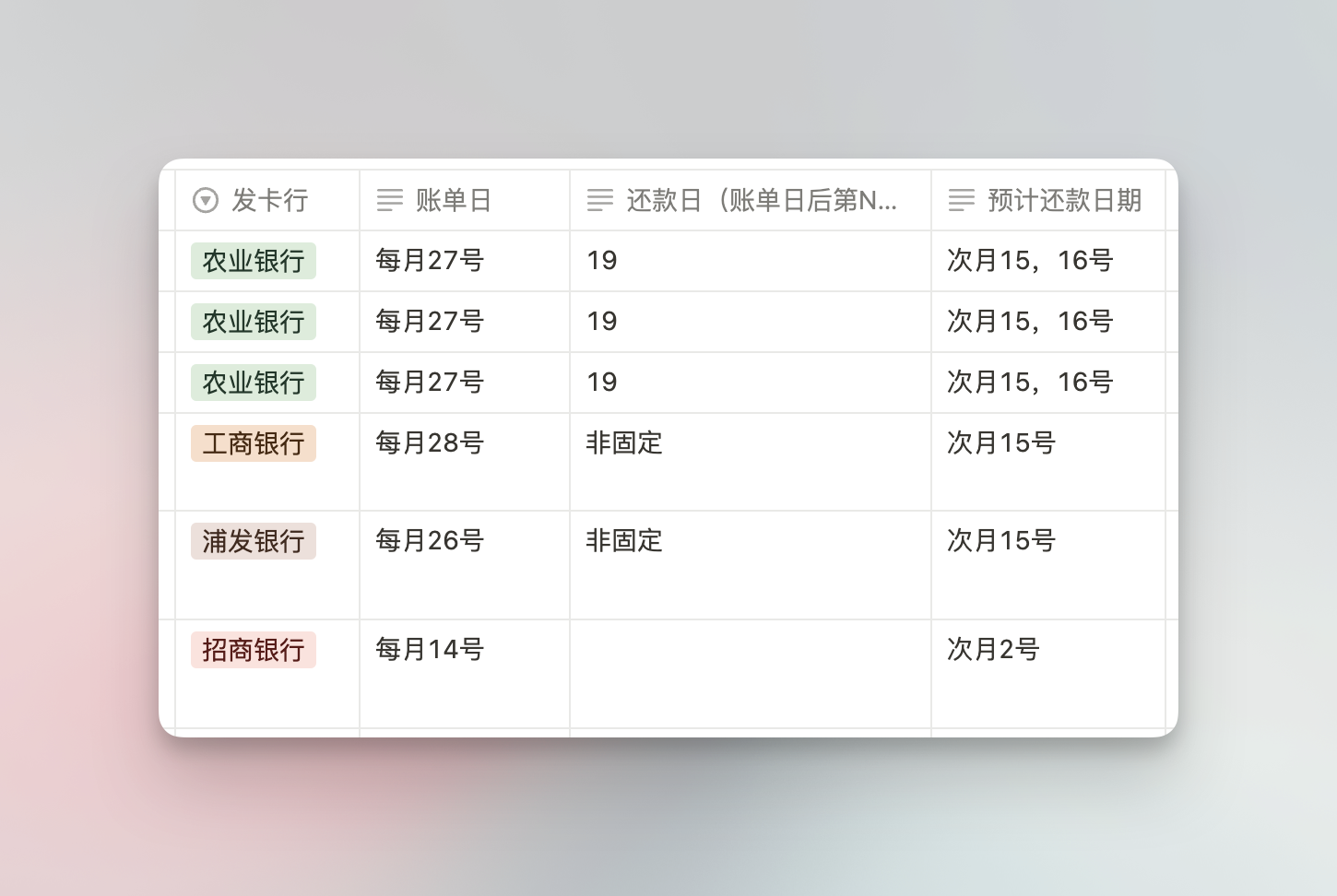Click the text icon of 还款日 column
1337x896 pixels.
point(600,200)
